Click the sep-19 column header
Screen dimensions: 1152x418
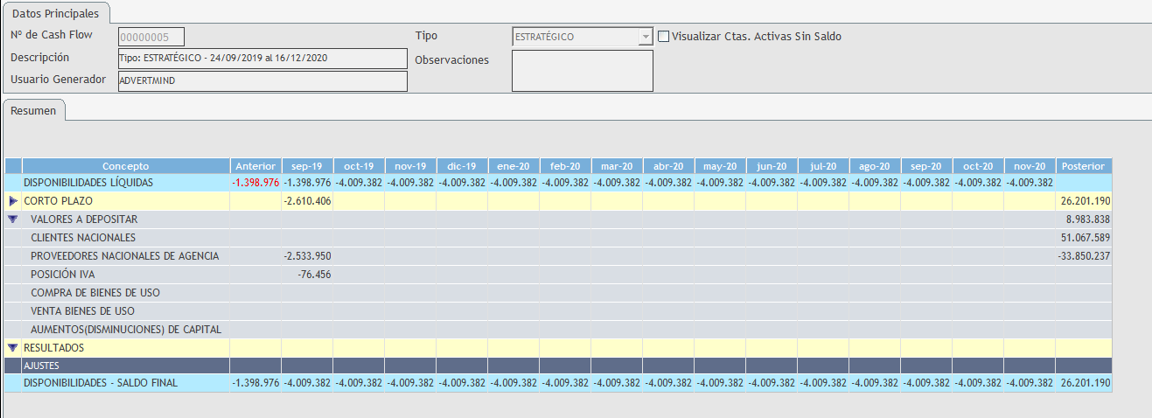[307, 166]
